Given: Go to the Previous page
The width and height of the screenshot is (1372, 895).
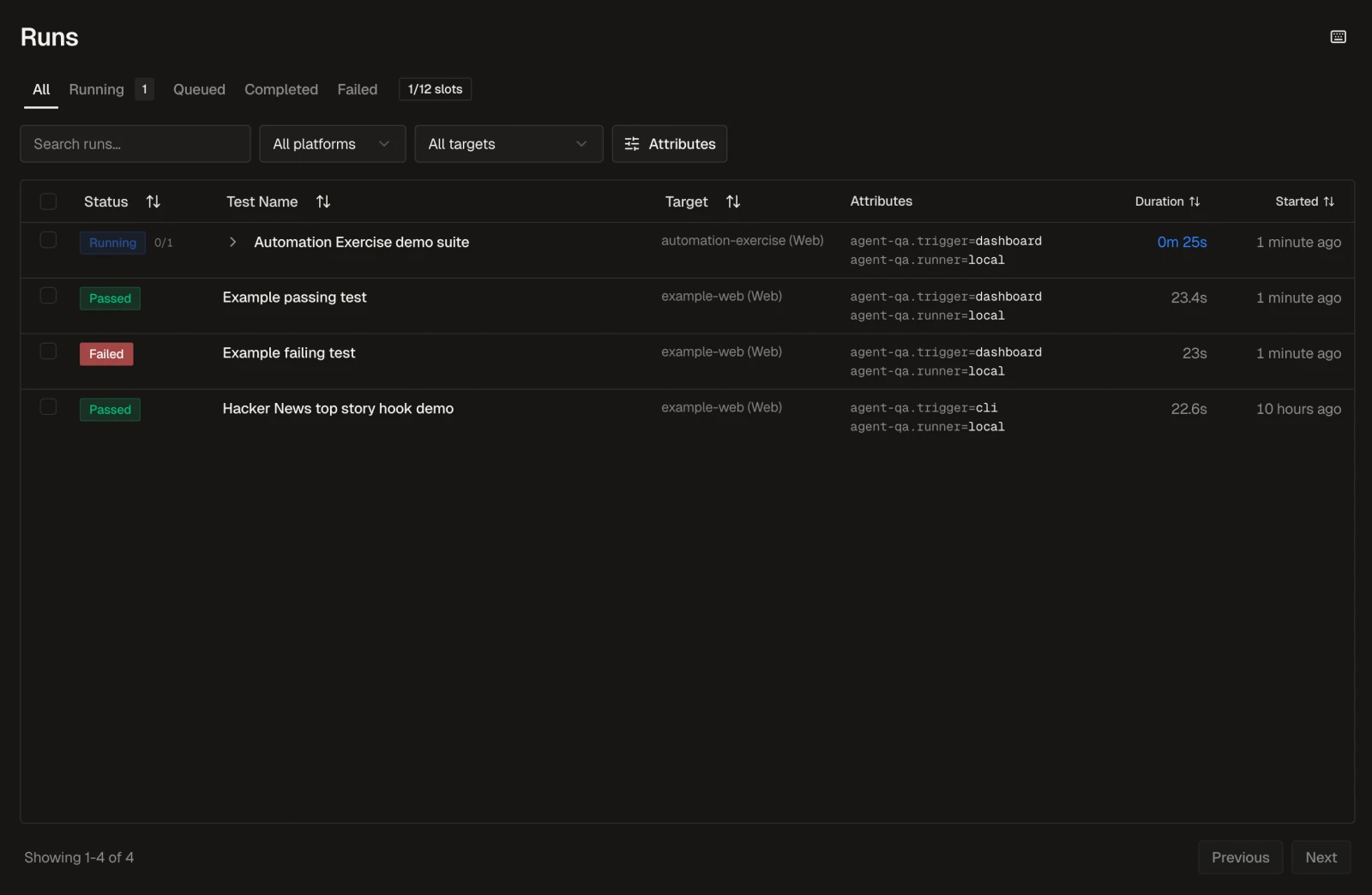Looking at the screenshot, I should click(x=1240, y=857).
